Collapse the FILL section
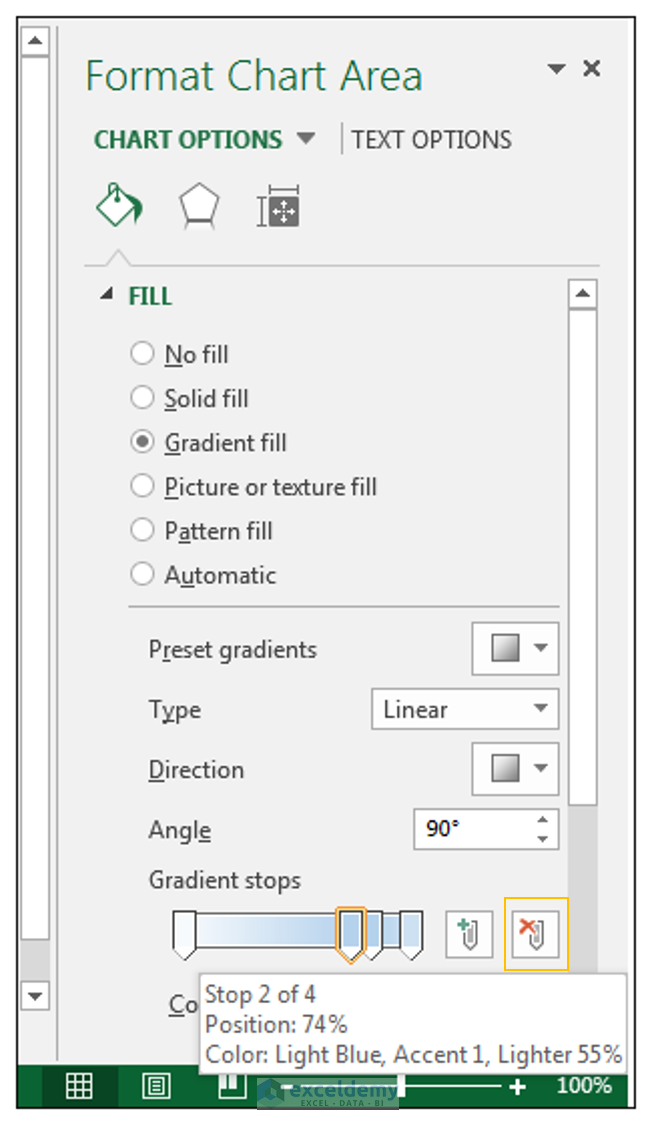 pyautogui.click(x=107, y=296)
